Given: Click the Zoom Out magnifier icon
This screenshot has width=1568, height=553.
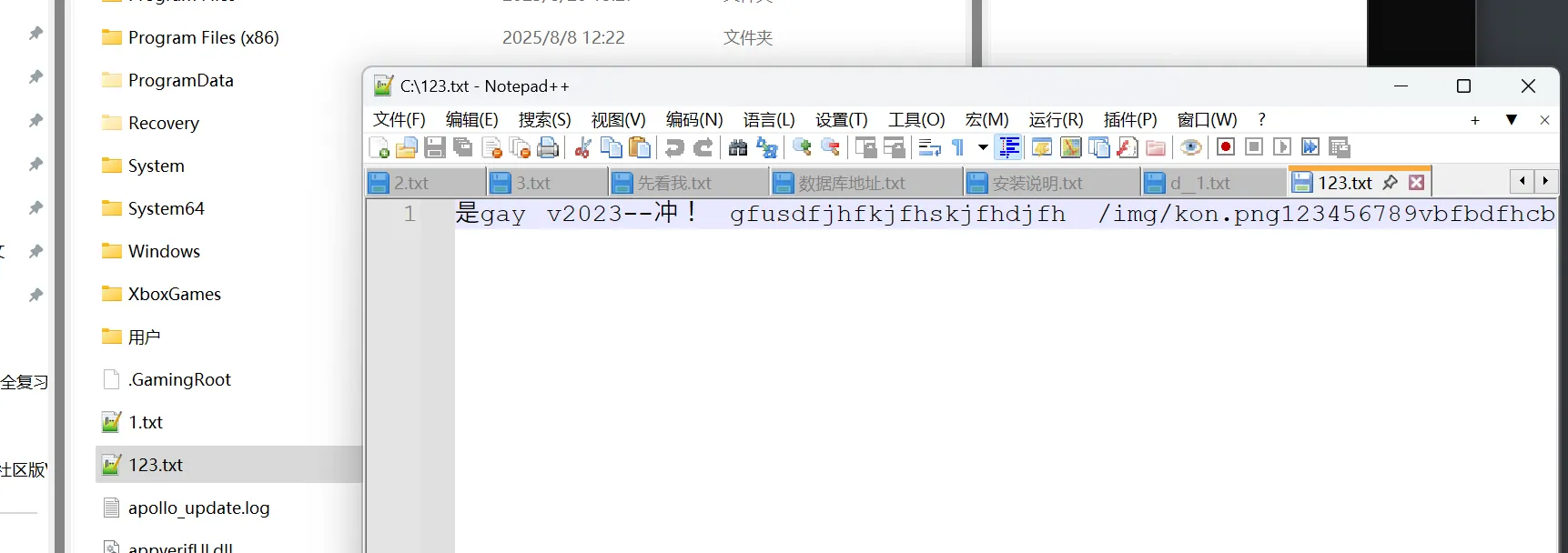Looking at the screenshot, I should (830, 147).
